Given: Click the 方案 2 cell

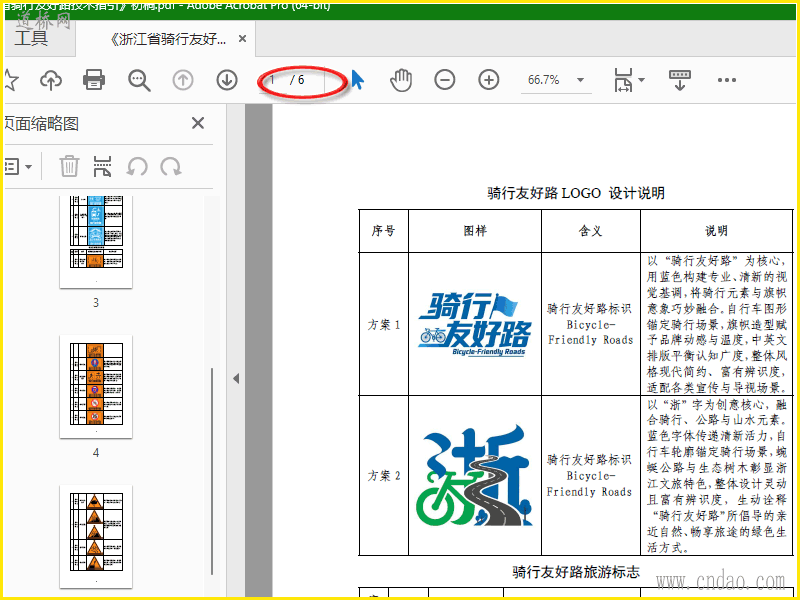Looking at the screenshot, I should pos(384,476).
